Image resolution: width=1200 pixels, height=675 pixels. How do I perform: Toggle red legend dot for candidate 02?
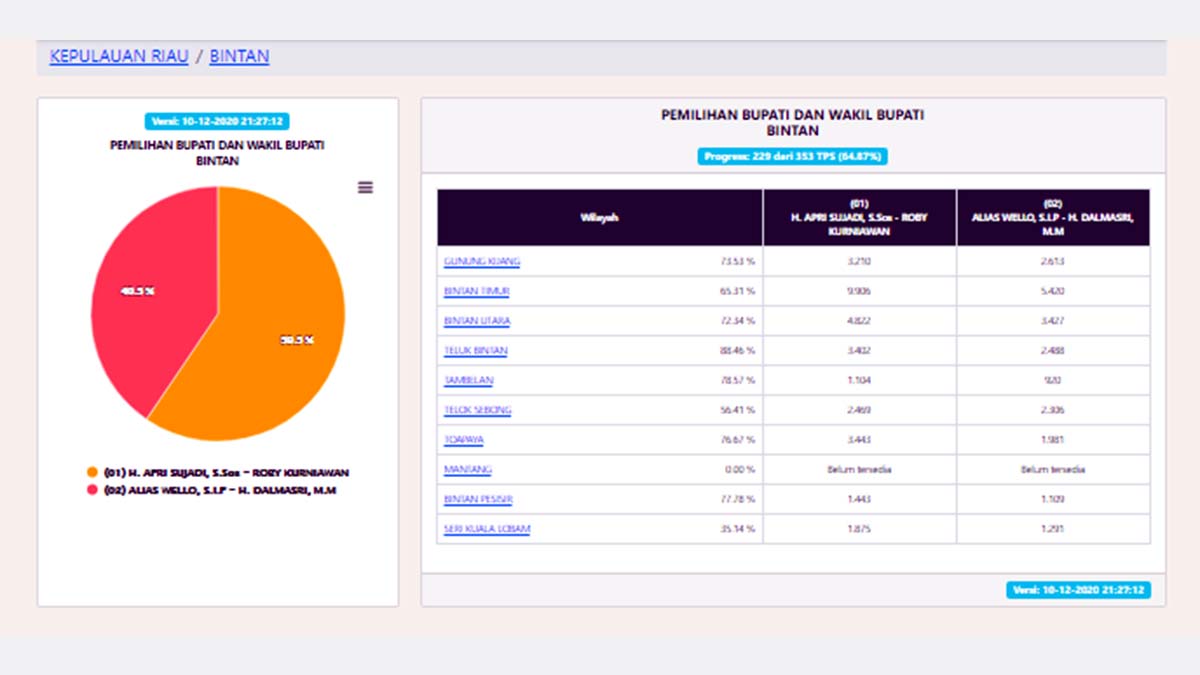92,490
